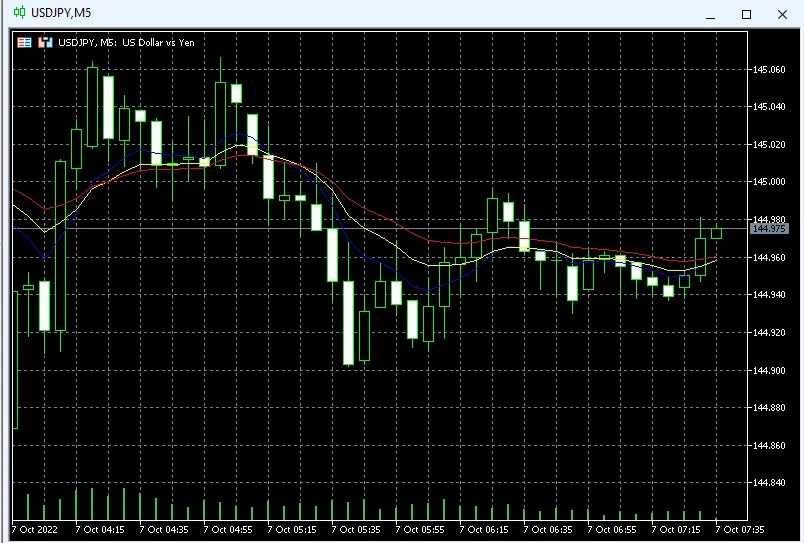
Task: Click the current price label 144.975
Action: [769, 229]
